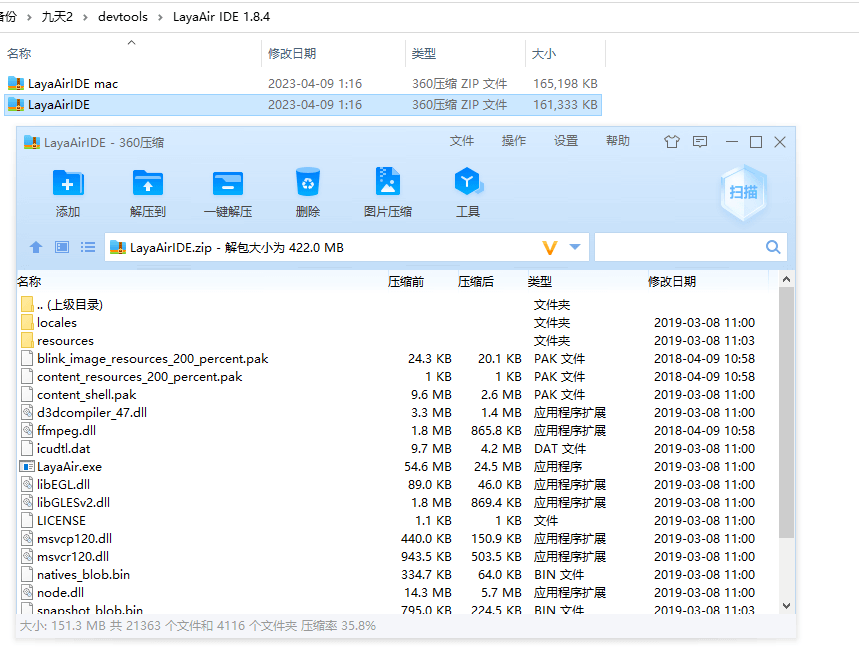This screenshot has height=650, width=859.
Task: Go up one level with arrow icon
Action: (x=36, y=247)
